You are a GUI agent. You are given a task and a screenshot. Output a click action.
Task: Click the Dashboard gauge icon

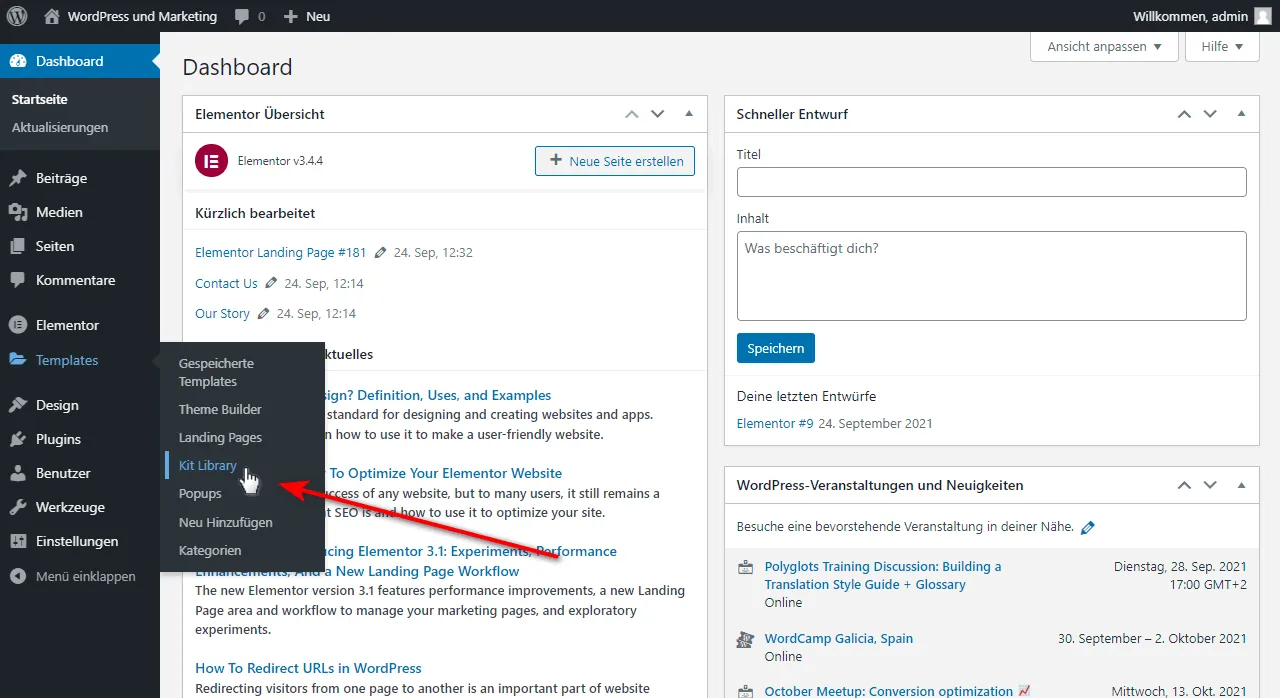click(x=18, y=61)
